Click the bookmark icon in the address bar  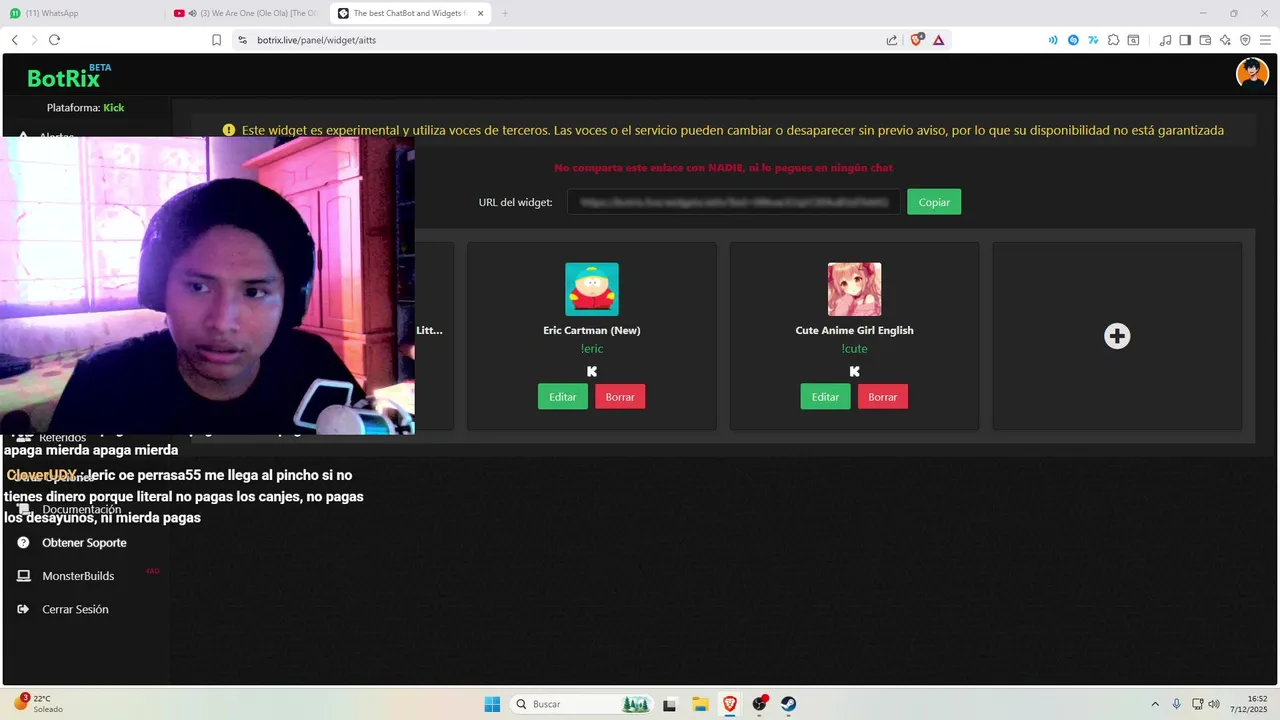click(x=216, y=40)
